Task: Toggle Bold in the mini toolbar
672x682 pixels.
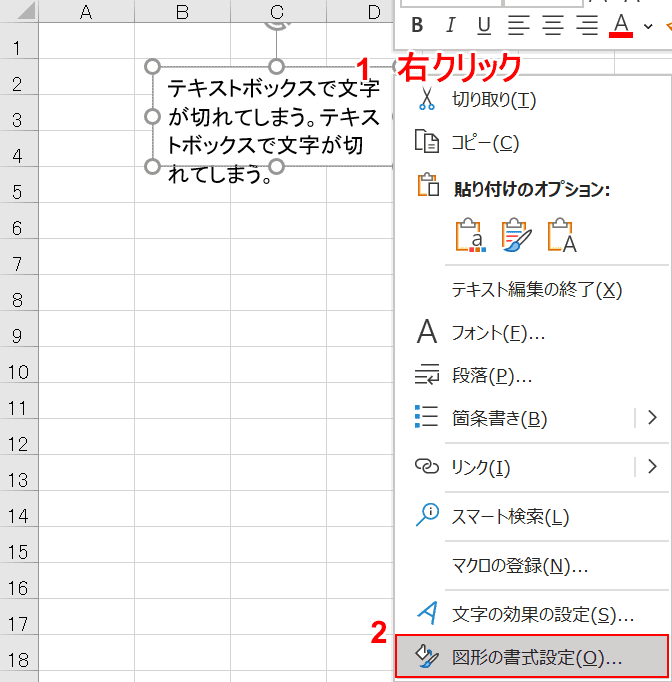Action: pos(417,25)
